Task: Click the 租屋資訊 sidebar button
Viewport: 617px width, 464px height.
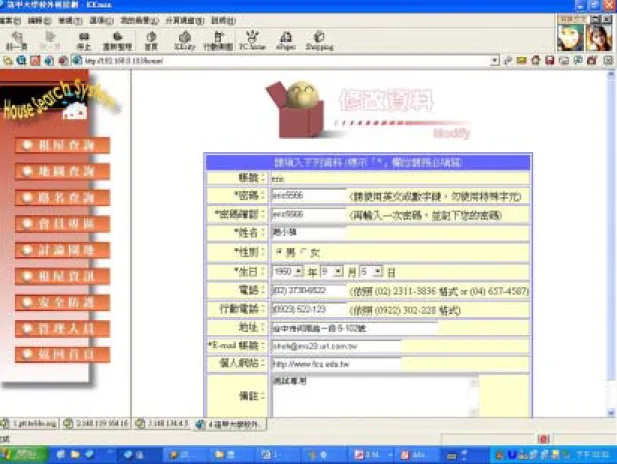Action: (63, 276)
